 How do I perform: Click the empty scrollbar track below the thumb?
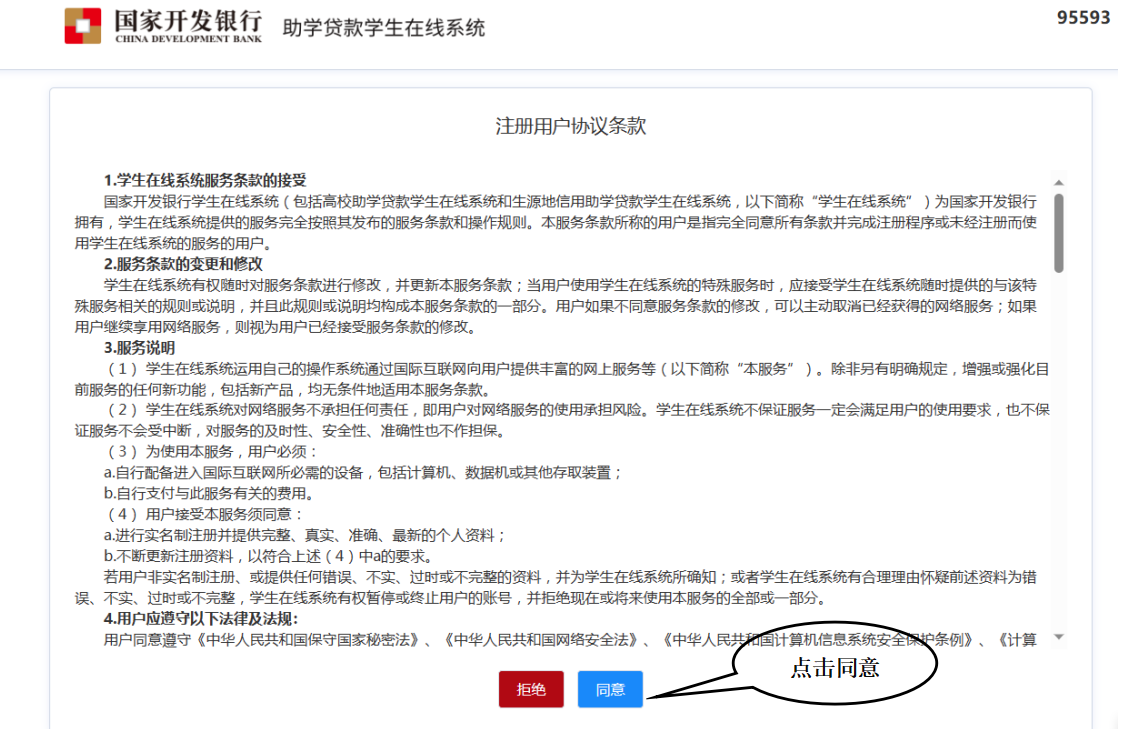pyautogui.click(x=1058, y=450)
